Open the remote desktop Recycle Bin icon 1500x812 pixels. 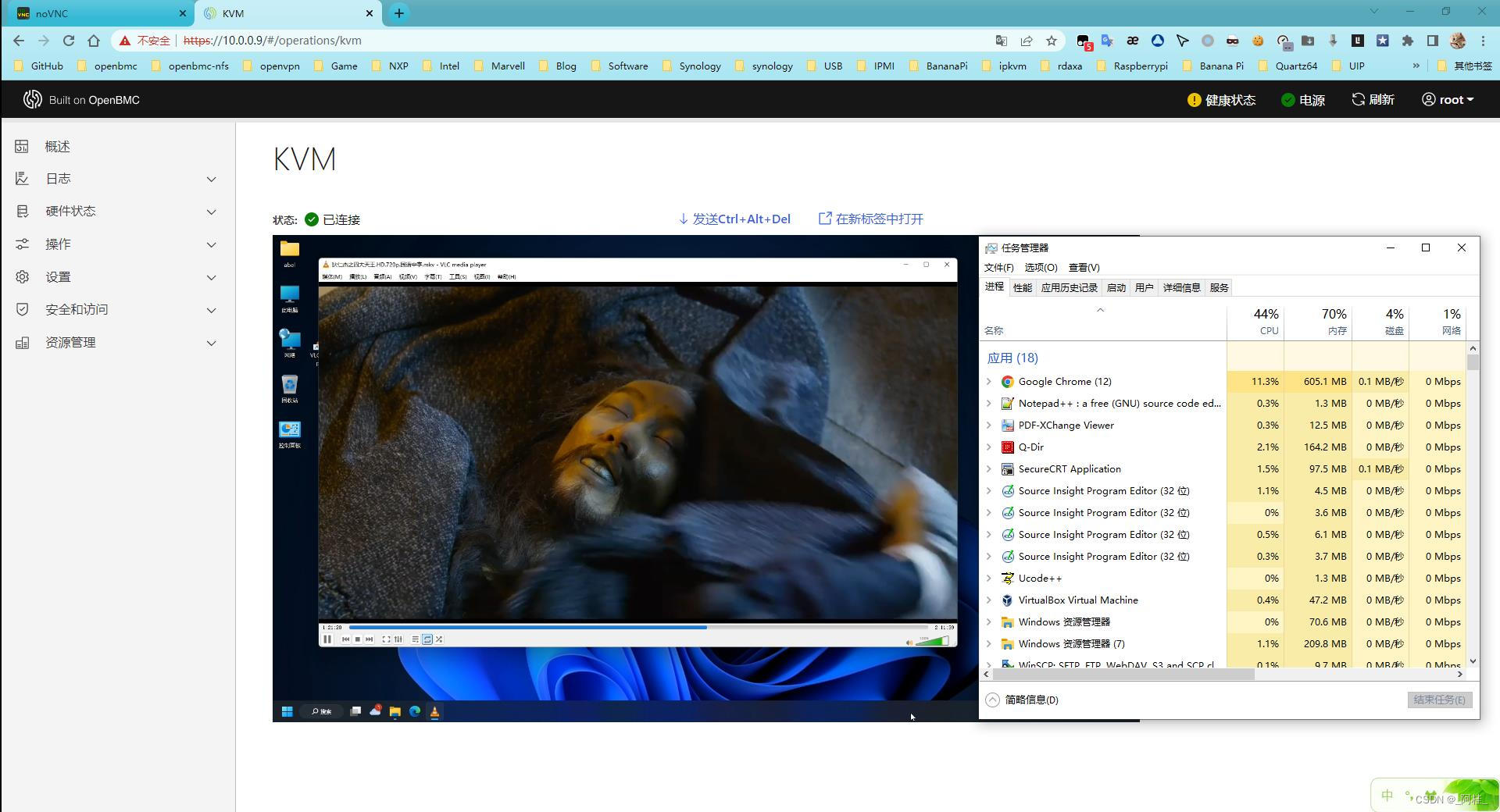point(290,389)
